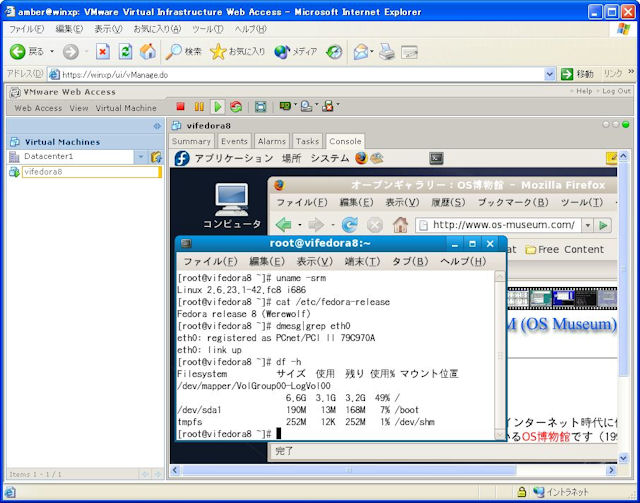The height and width of the screenshot is (503, 640).
Task: Switch to the Alarms tab
Action: 271,141
